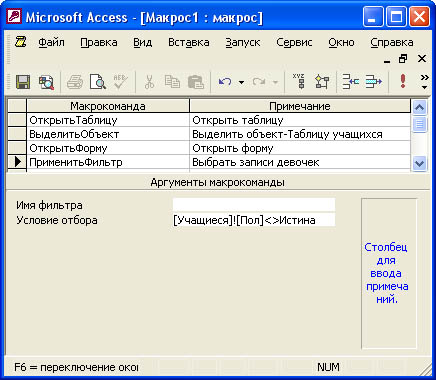Viewport: 436px width, 380px height.
Task: Click the Copy toolbar icon
Action: click(x=172, y=82)
